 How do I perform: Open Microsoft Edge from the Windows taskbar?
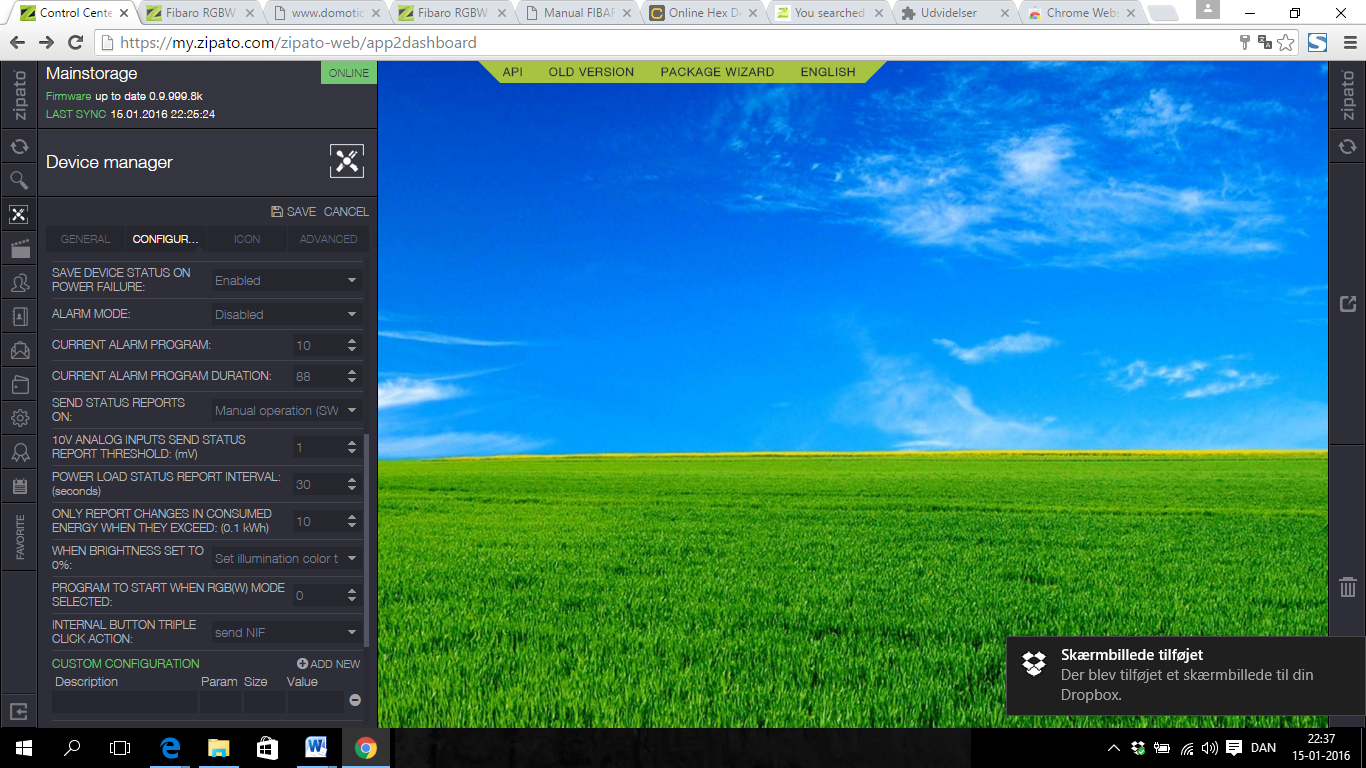click(170, 747)
